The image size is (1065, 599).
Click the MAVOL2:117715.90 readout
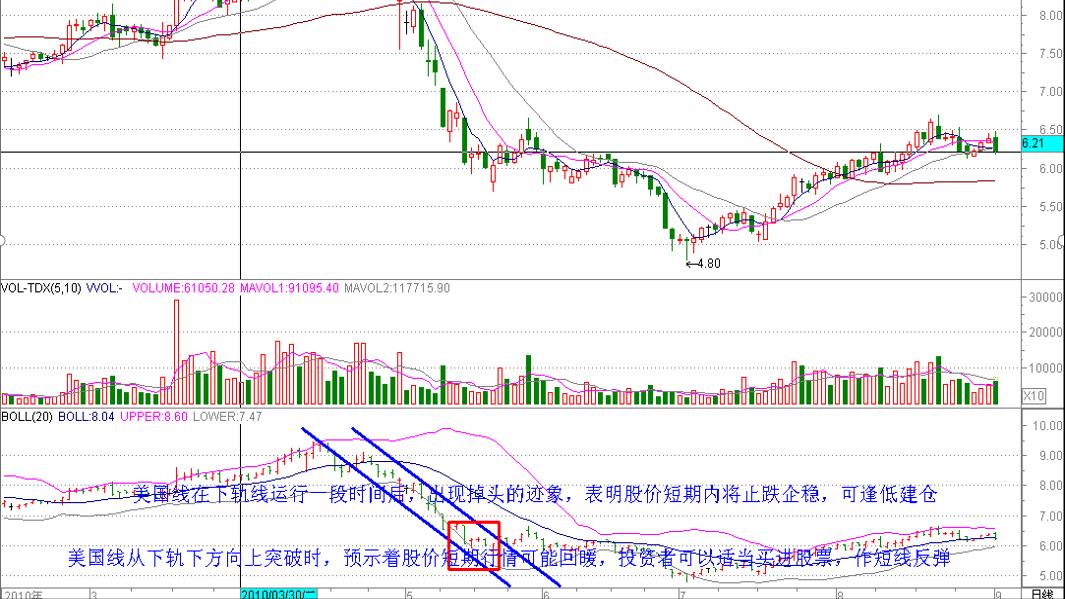click(x=397, y=288)
